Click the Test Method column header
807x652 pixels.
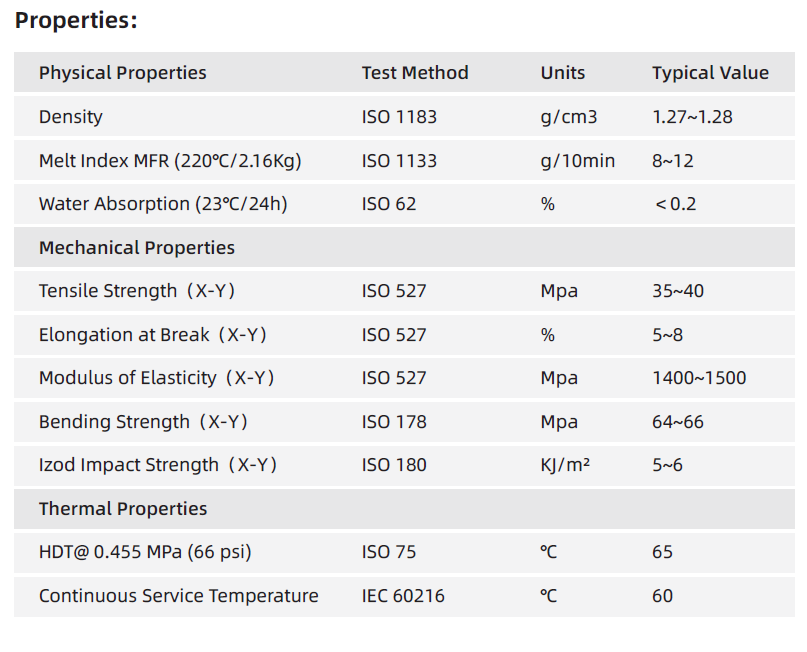tap(414, 73)
